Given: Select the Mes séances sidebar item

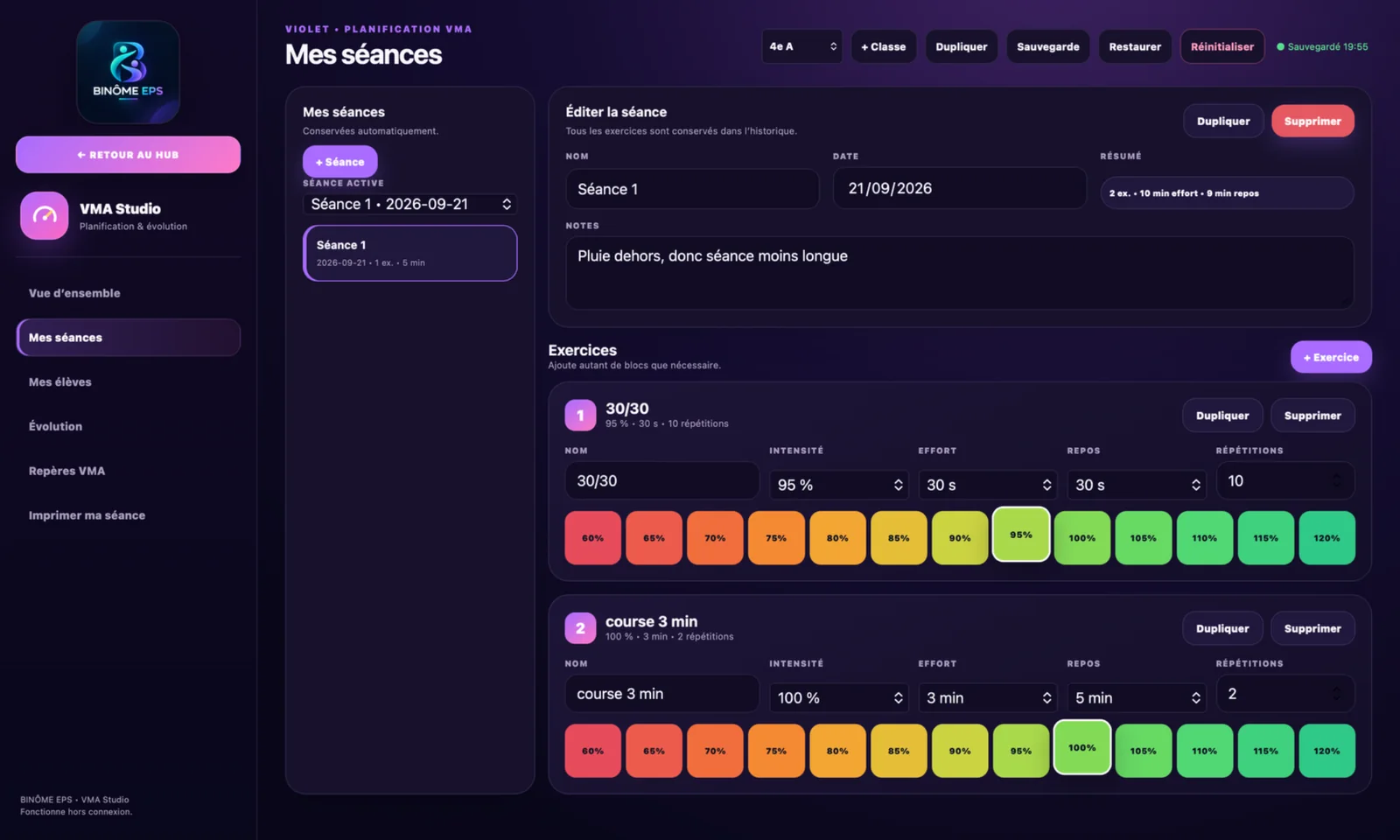Looking at the screenshot, I should pos(128,338).
